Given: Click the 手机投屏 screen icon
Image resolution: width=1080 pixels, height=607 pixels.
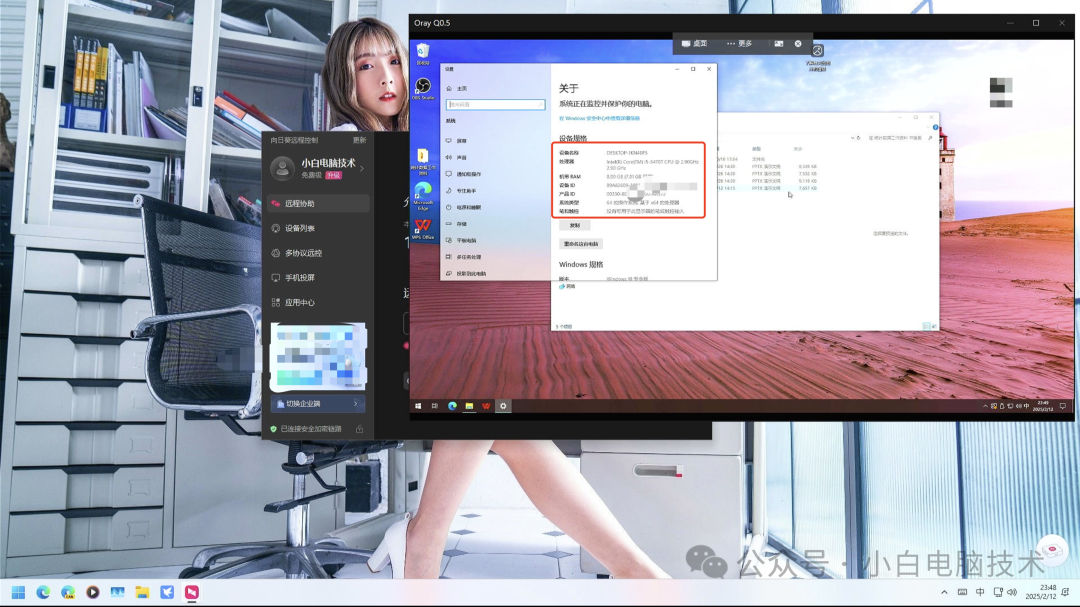Looking at the screenshot, I should pos(276,278).
